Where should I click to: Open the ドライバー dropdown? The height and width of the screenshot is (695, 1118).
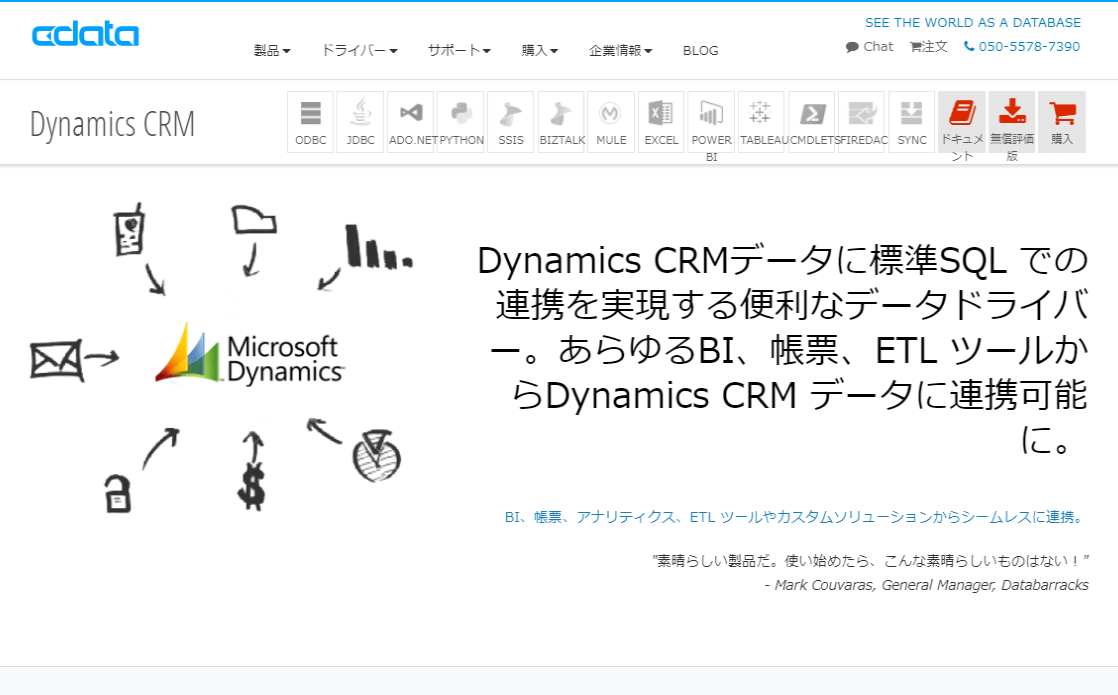(358, 50)
